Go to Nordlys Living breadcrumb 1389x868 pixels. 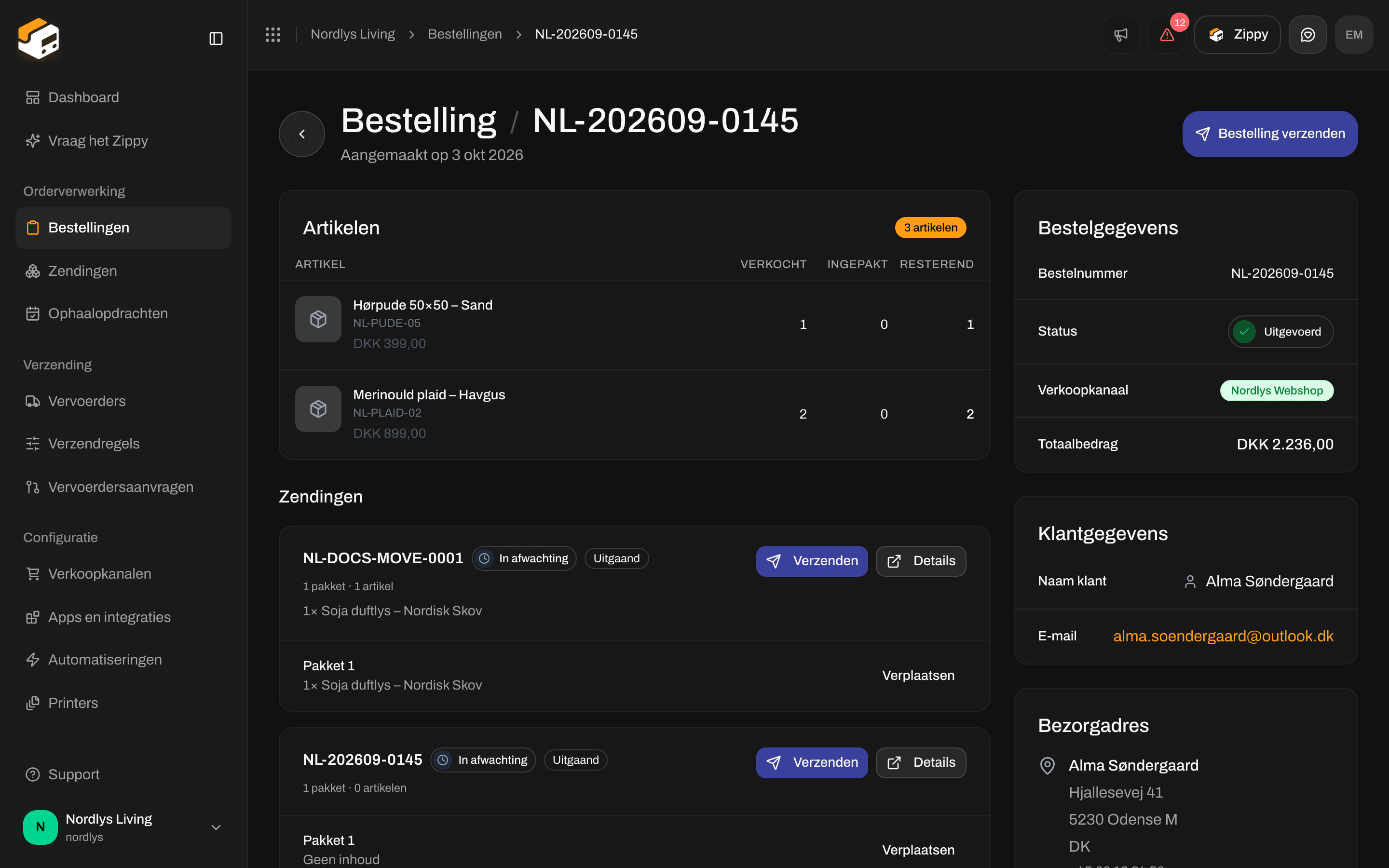pyautogui.click(x=353, y=34)
